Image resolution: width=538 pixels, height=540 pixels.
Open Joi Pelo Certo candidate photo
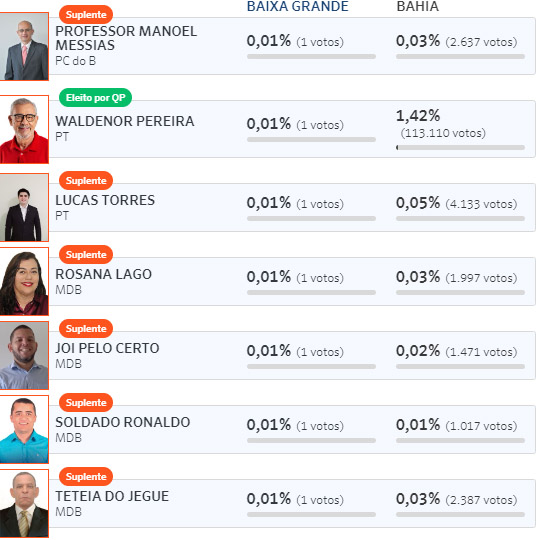(24, 355)
